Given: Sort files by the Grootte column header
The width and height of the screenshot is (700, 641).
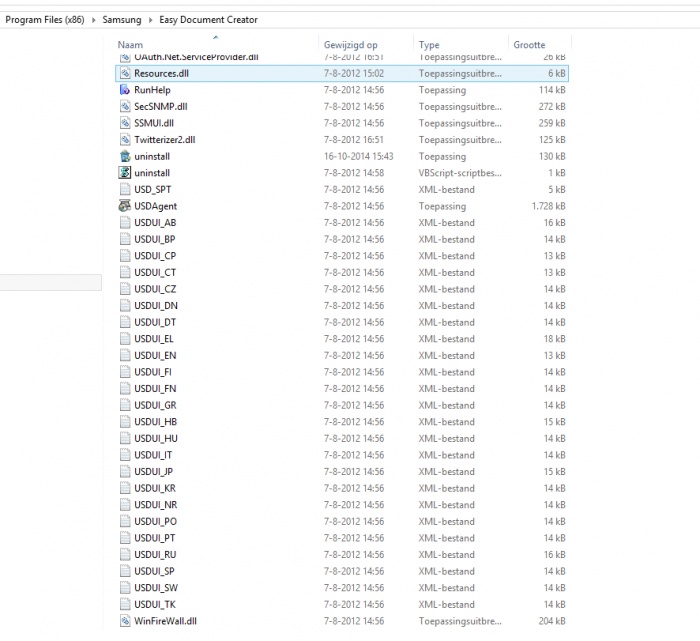Looking at the screenshot, I should (x=529, y=45).
